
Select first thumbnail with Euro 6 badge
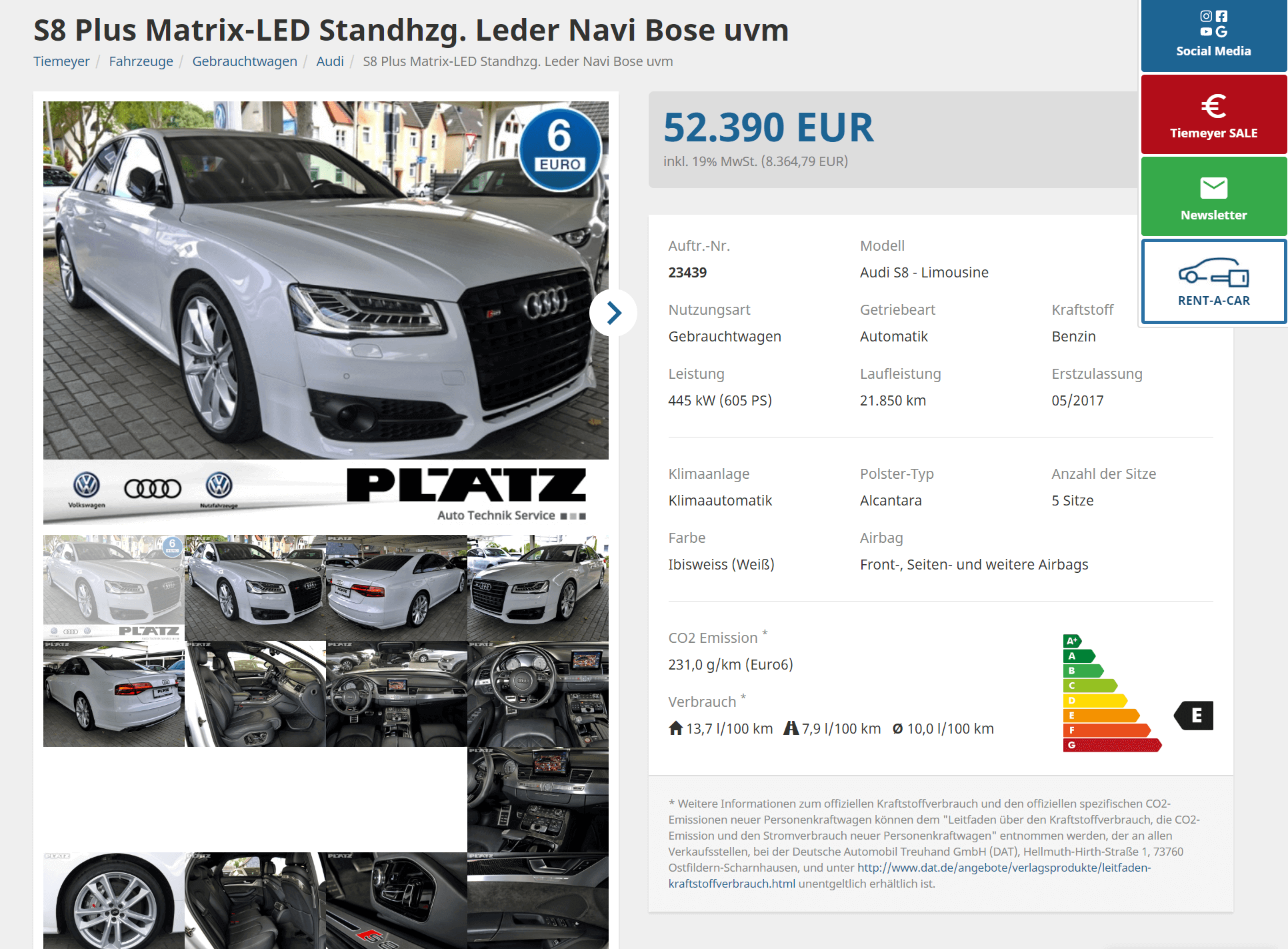(114, 588)
